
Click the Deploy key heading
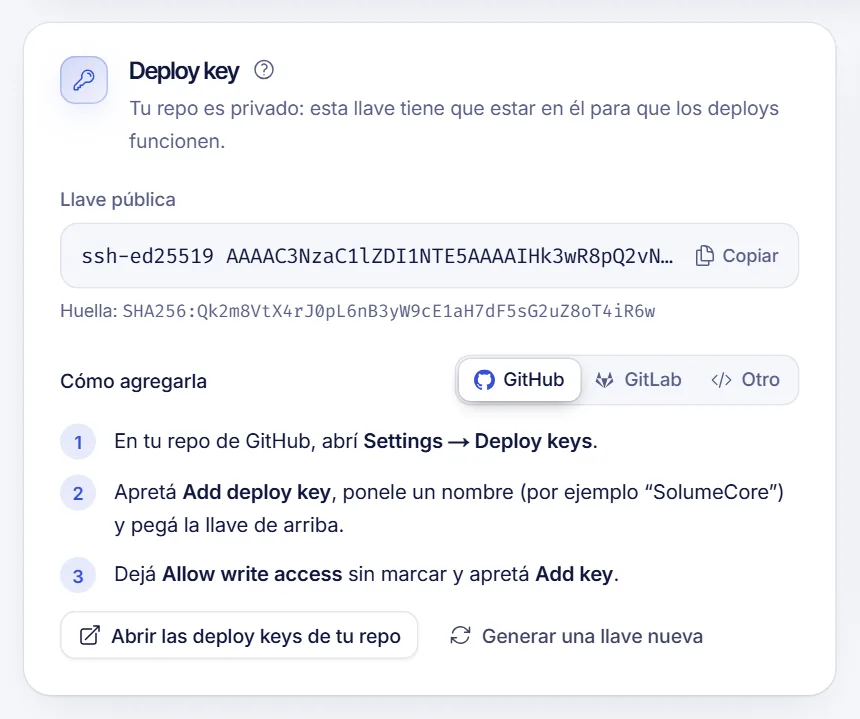pyautogui.click(x=184, y=71)
